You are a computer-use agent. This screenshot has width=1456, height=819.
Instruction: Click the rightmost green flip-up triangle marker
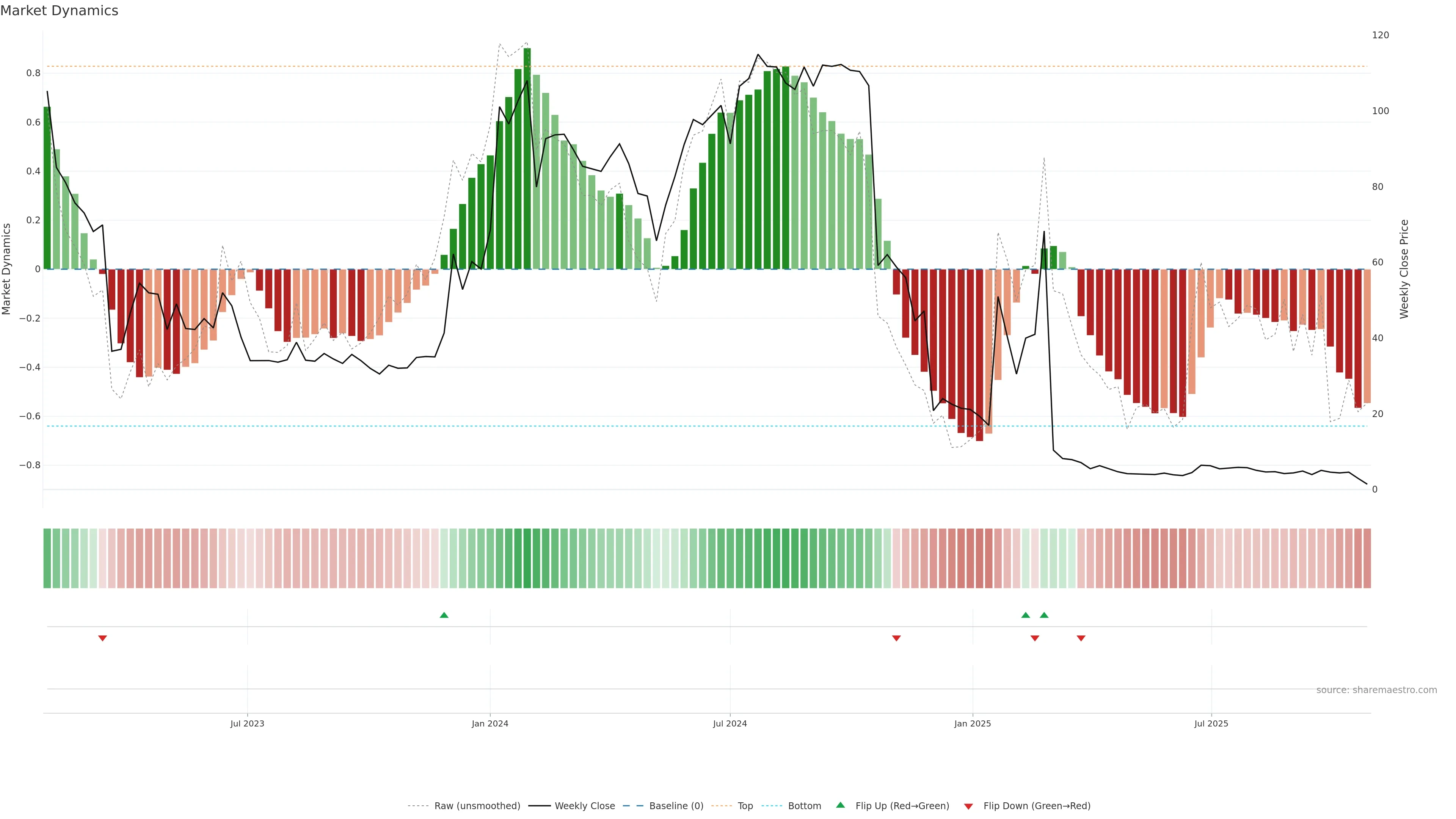1044,615
